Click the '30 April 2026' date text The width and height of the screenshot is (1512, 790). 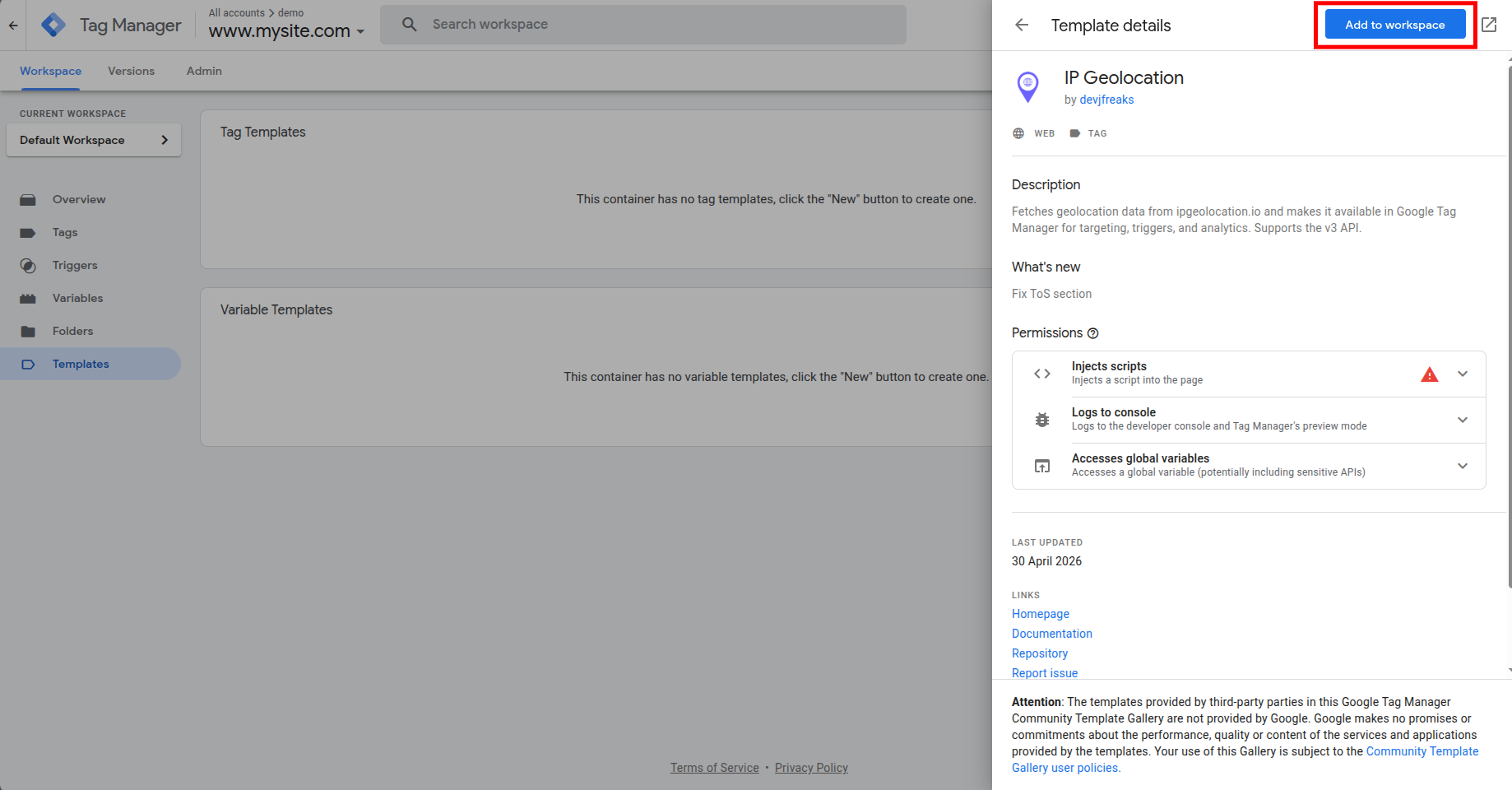pos(1046,561)
